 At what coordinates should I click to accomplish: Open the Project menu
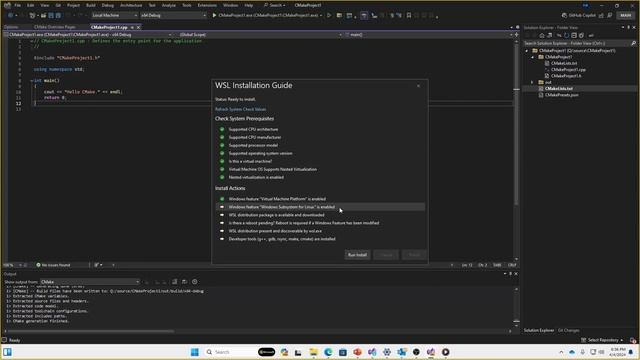(x=73, y=5)
